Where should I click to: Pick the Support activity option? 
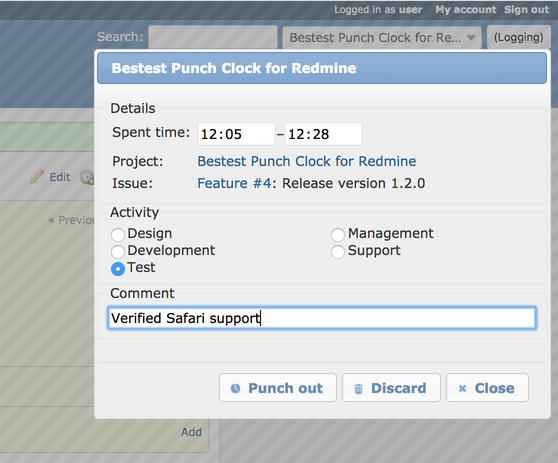pos(338,252)
